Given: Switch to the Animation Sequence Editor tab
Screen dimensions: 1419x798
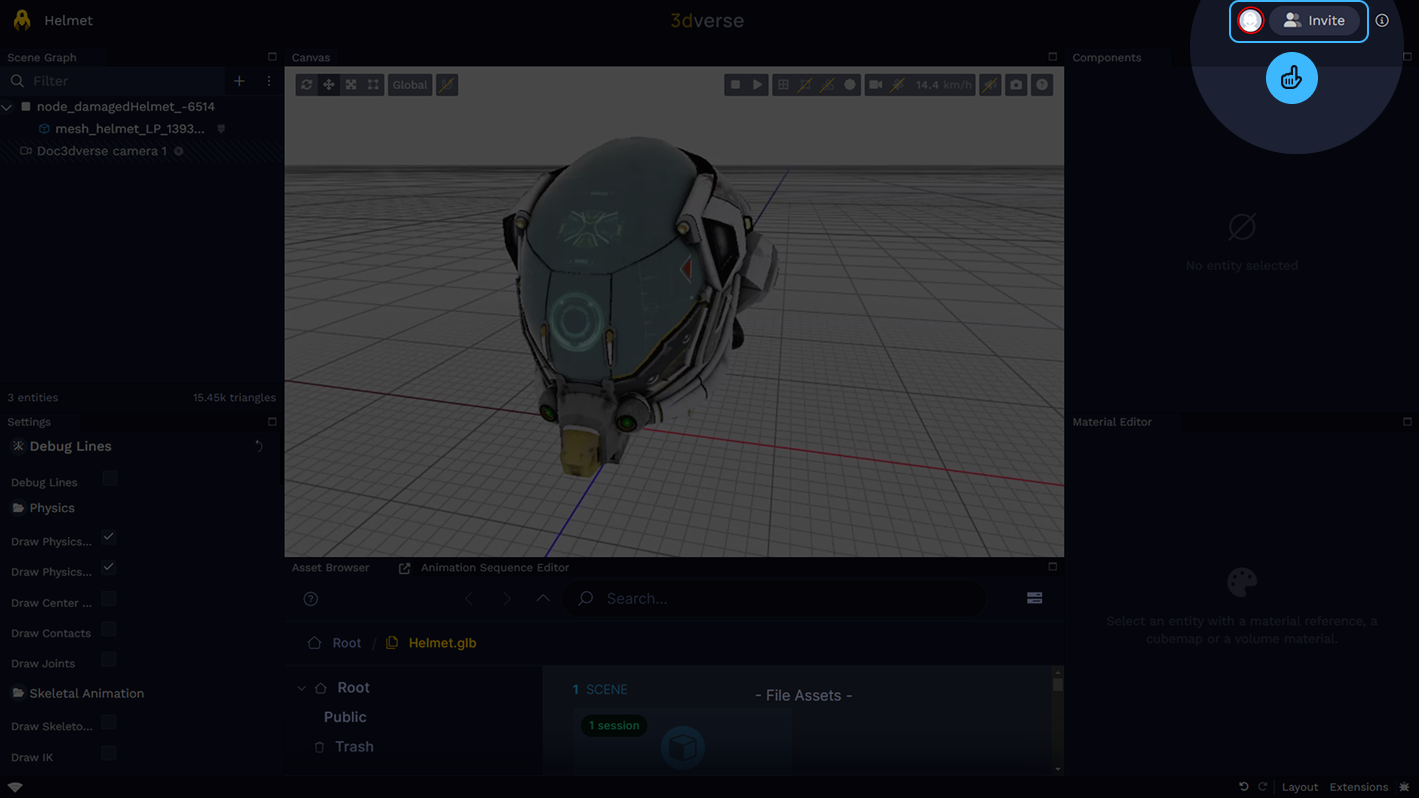Looking at the screenshot, I should [x=494, y=568].
